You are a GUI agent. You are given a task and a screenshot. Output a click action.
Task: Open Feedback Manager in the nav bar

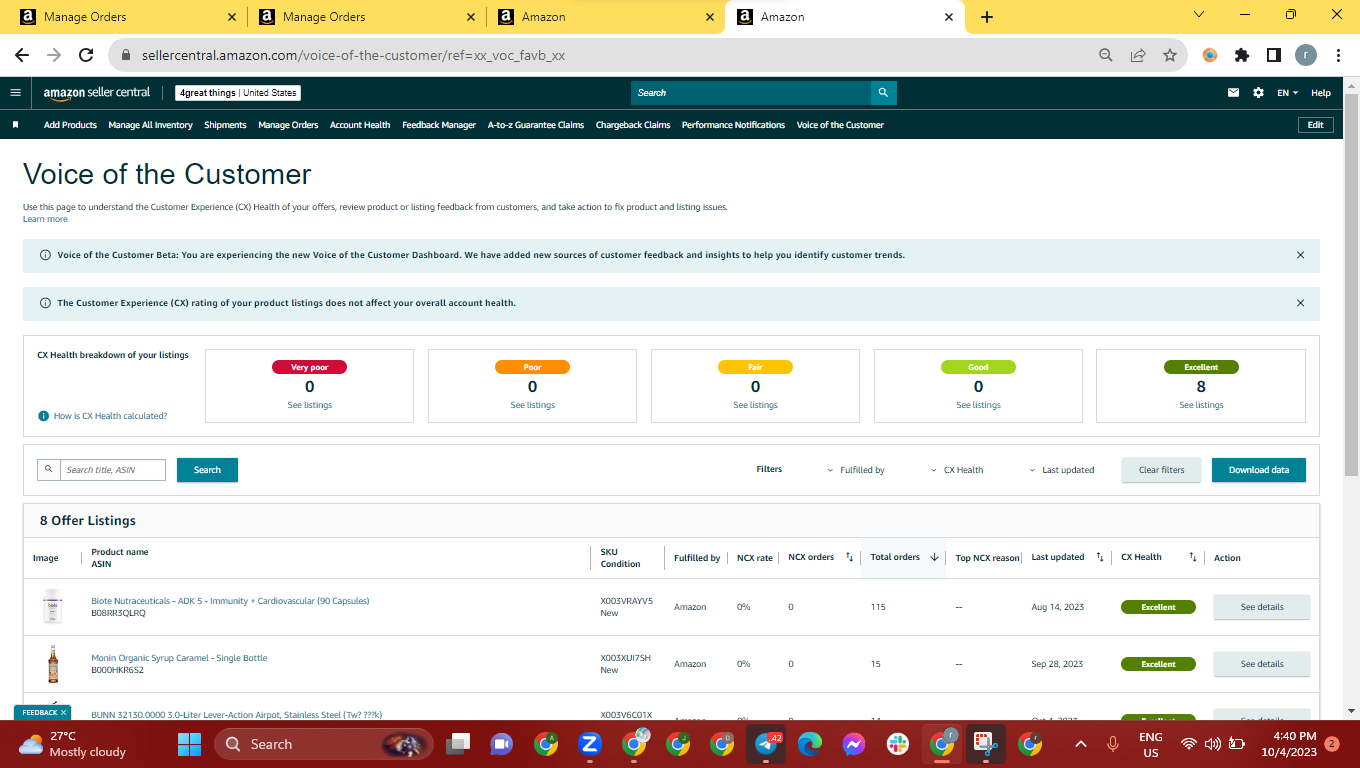coord(439,125)
